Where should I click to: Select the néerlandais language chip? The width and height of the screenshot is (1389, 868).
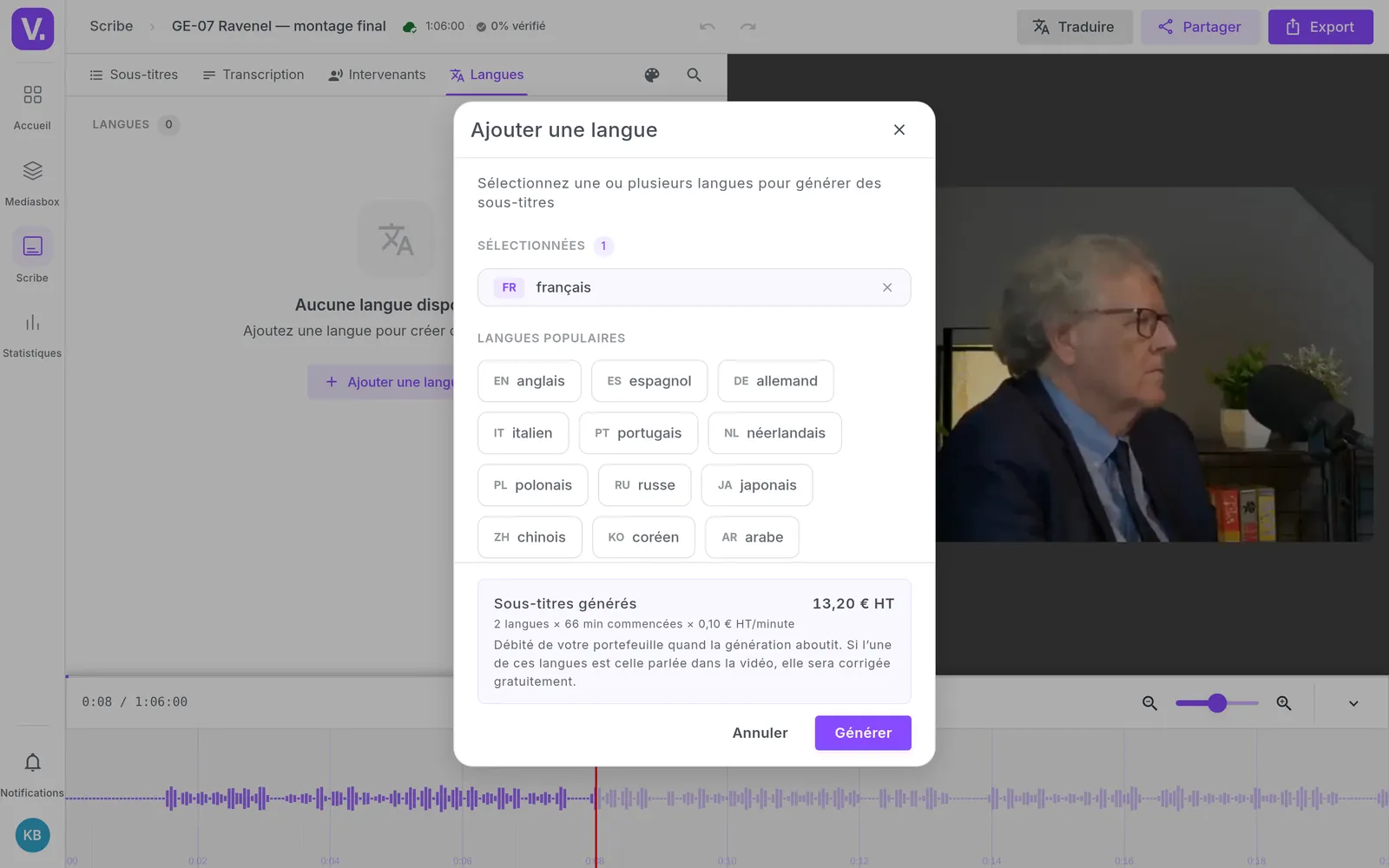(774, 433)
